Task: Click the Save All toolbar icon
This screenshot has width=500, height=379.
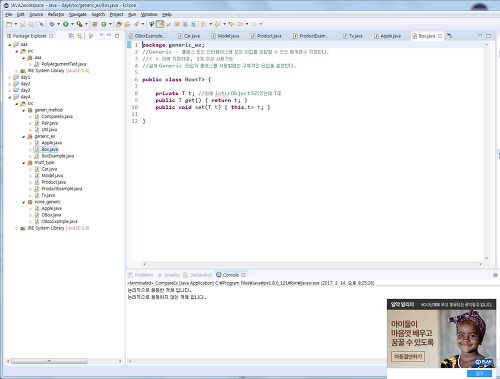Action: [31, 24]
